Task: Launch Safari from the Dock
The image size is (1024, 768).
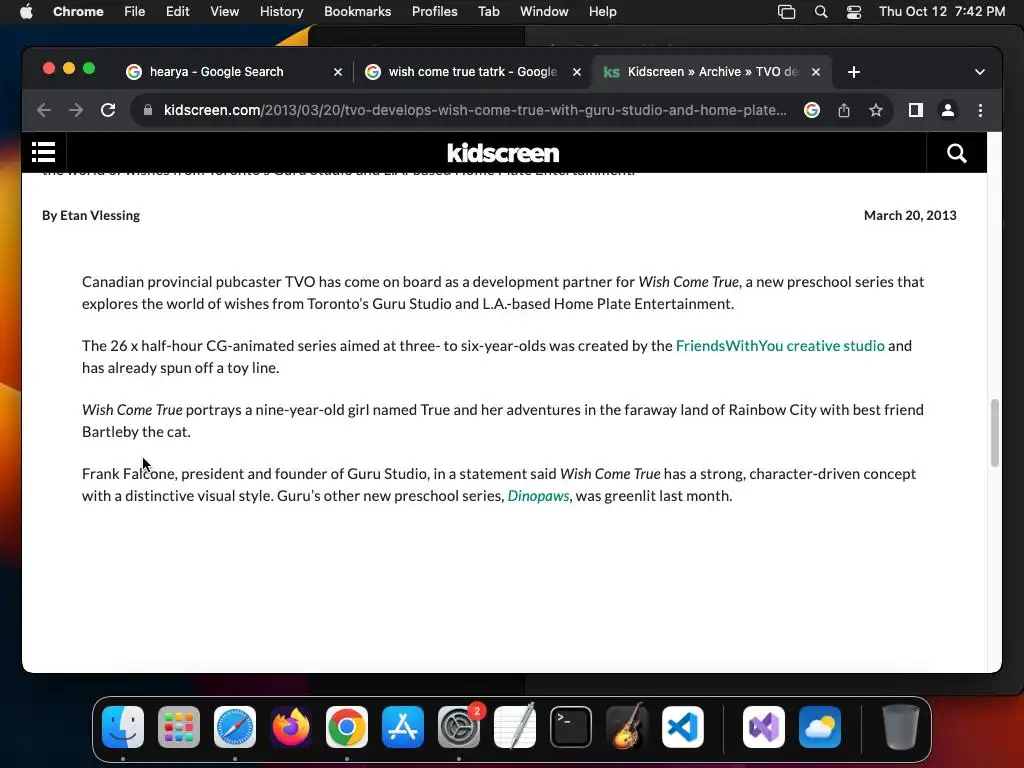Action: tap(235, 727)
